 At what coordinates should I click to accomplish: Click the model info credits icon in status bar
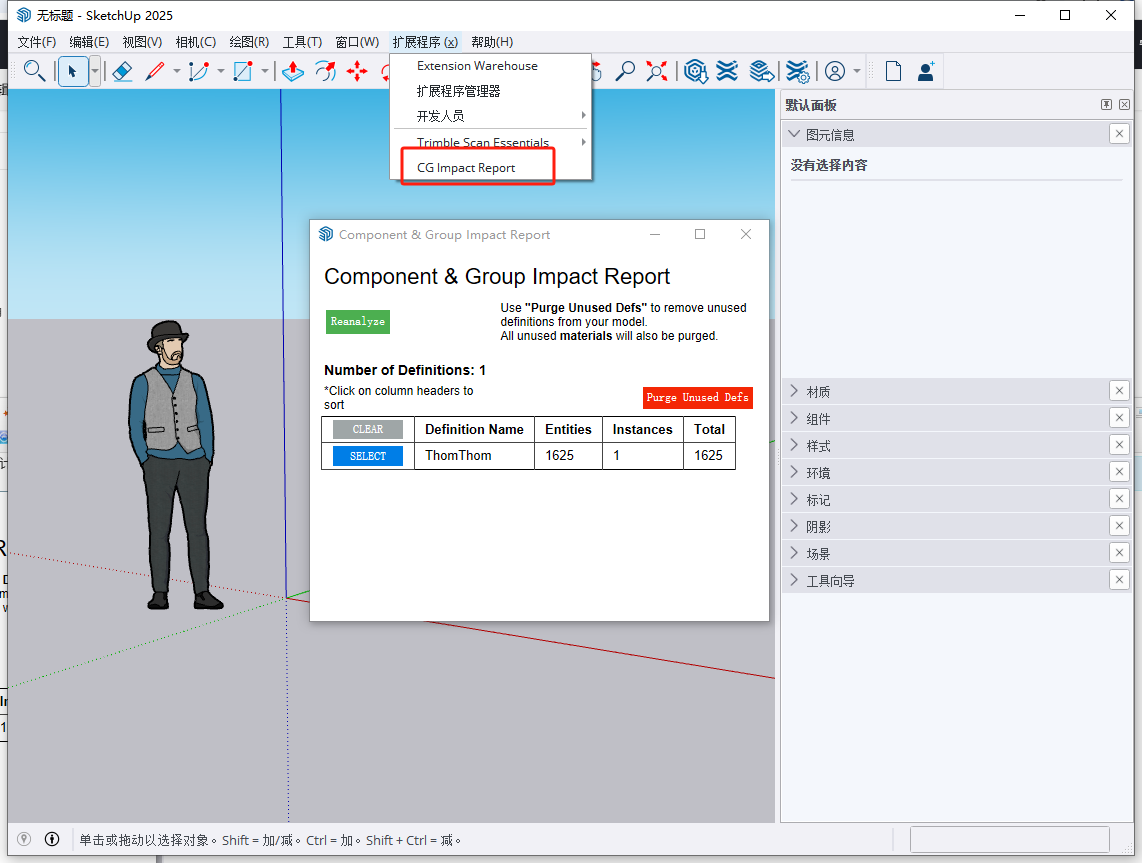52,839
